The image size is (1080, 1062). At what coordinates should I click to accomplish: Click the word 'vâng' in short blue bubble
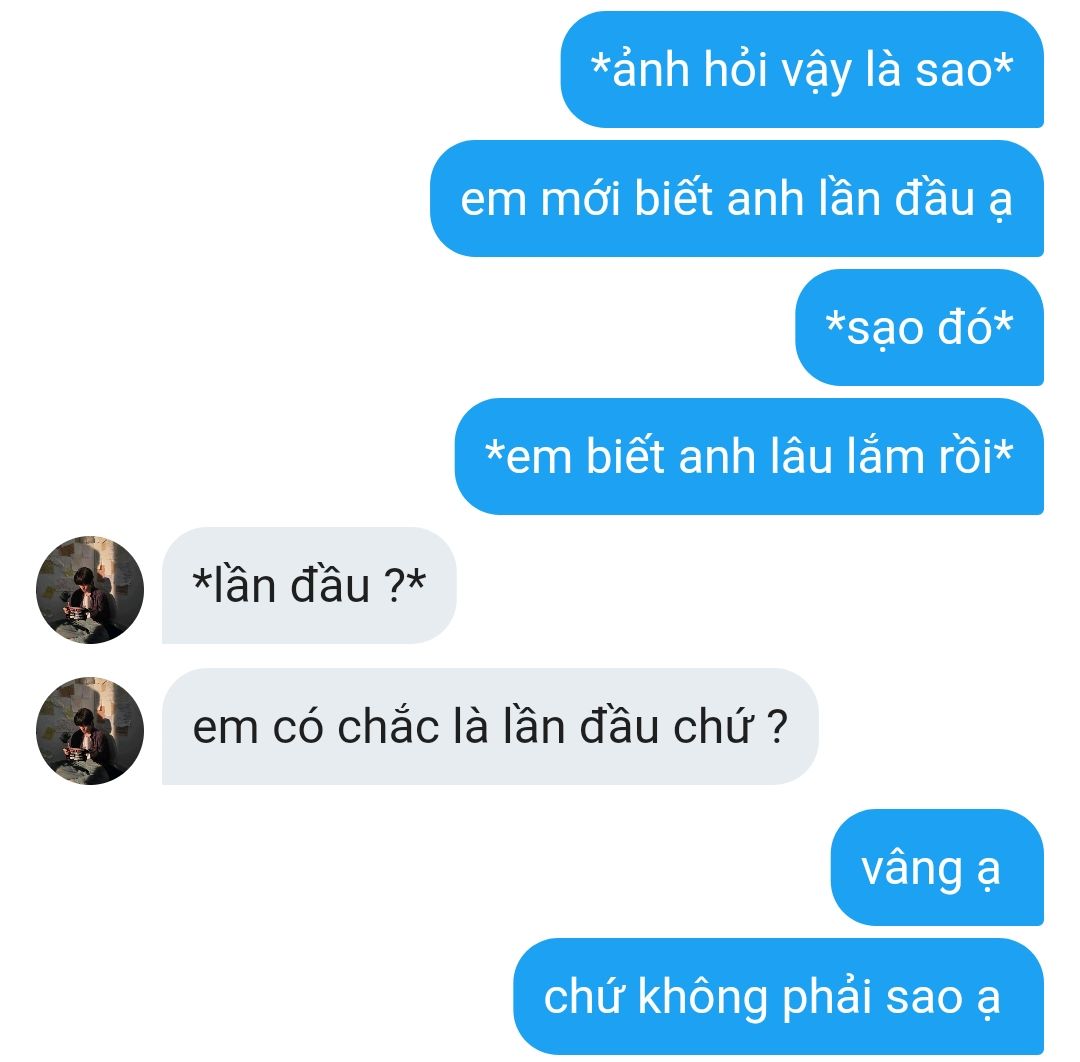[x=913, y=869]
